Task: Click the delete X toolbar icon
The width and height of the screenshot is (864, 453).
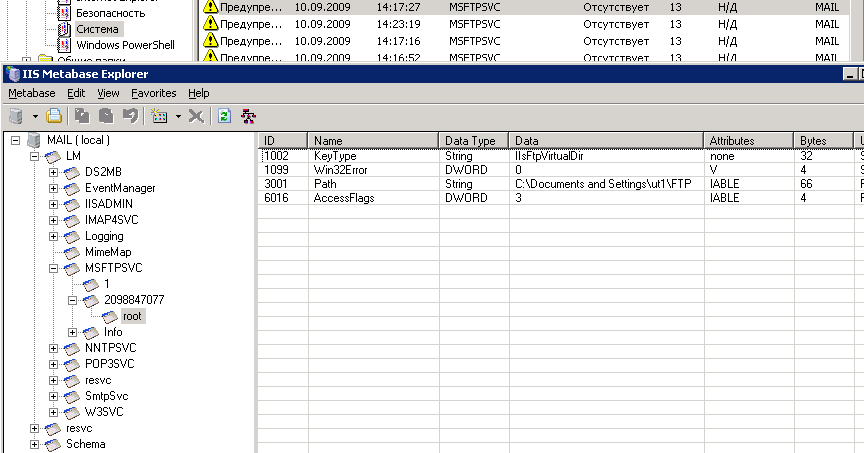Action: pos(196,116)
